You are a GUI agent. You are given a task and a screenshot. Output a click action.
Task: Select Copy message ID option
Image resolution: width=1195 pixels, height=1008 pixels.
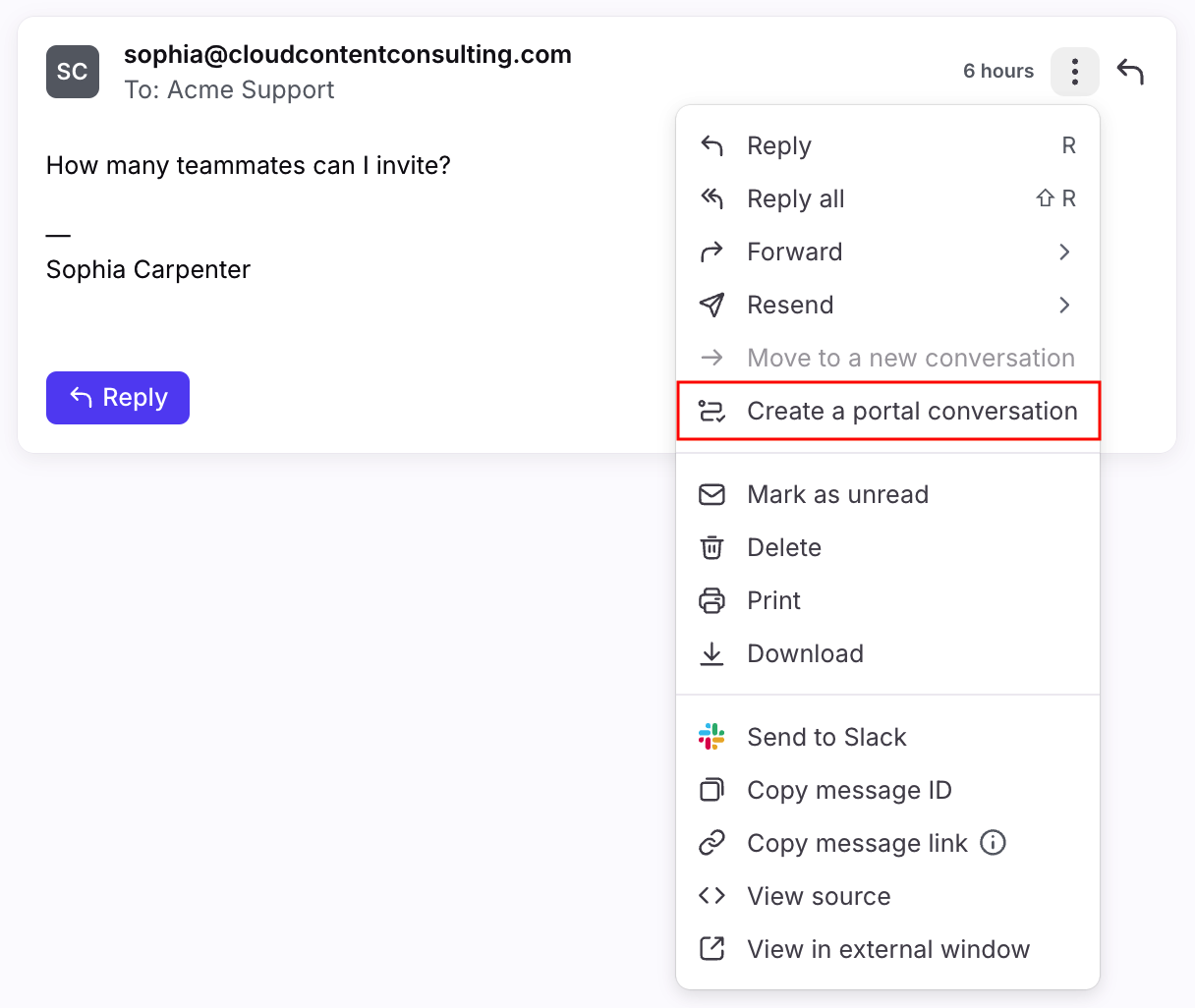[848, 790]
